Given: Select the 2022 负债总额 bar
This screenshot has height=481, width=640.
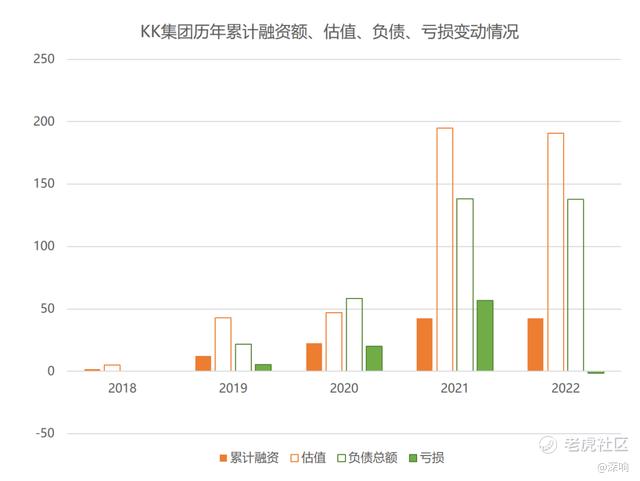Looking at the screenshot, I should click(576, 285).
